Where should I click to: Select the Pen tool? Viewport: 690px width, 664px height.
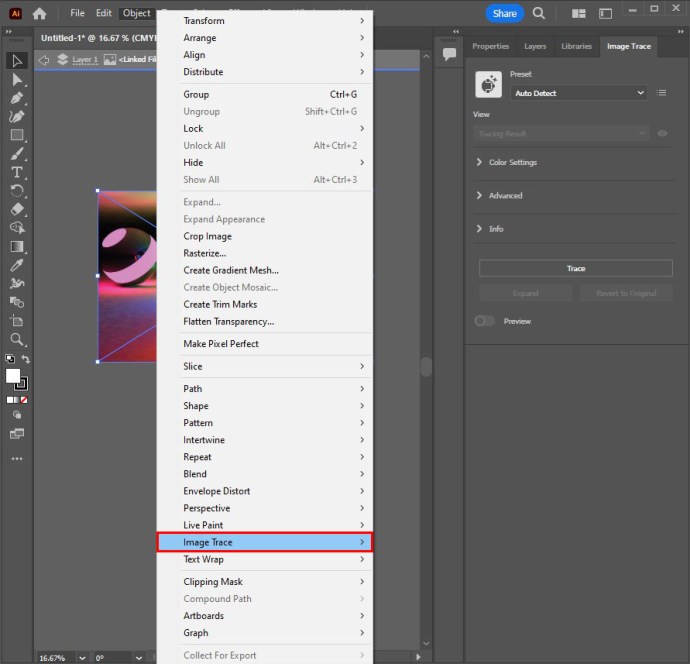(17, 98)
